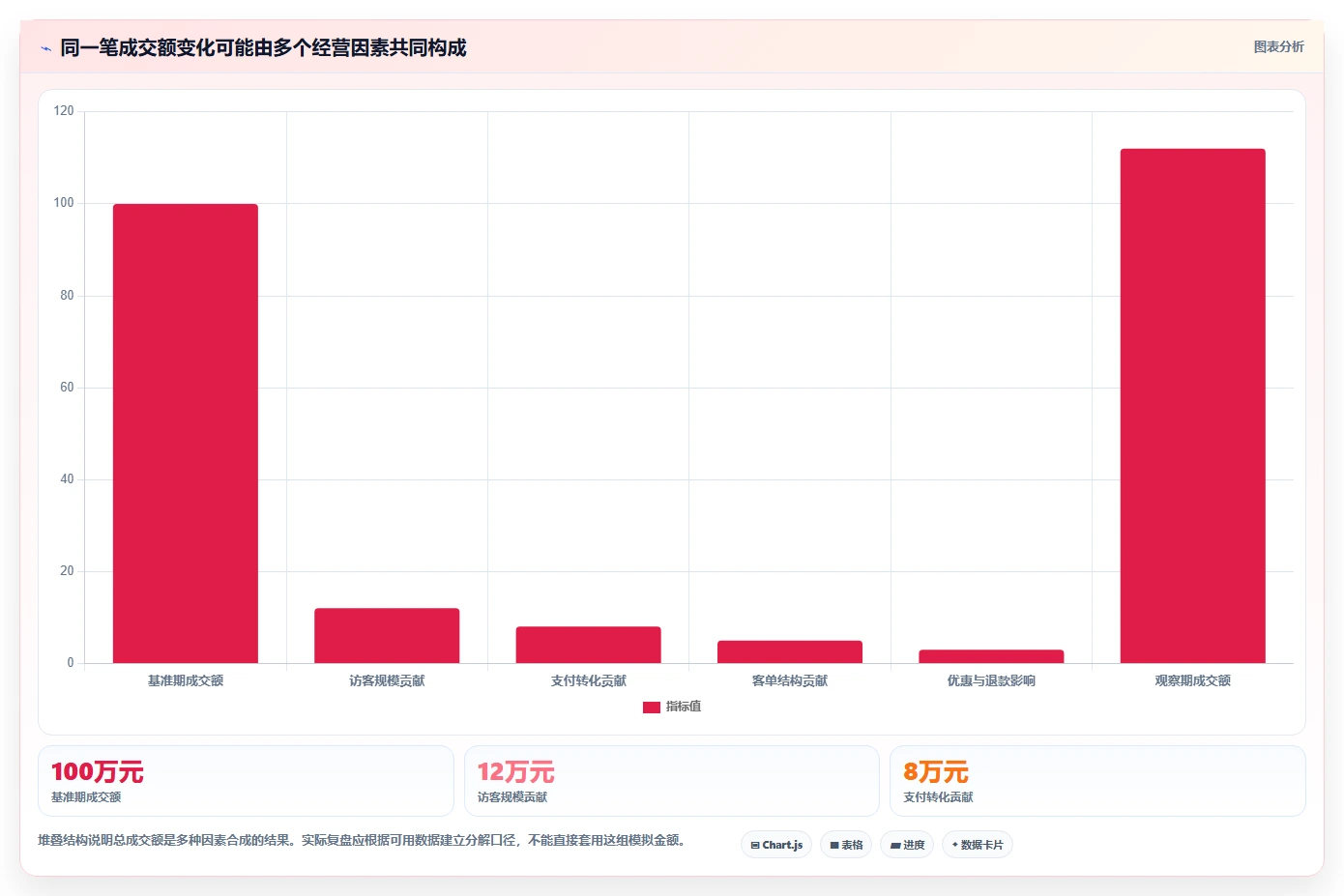Click the 访客规模贡献 bar in the chart
The width and height of the screenshot is (1344, 896).
(387, 635)
